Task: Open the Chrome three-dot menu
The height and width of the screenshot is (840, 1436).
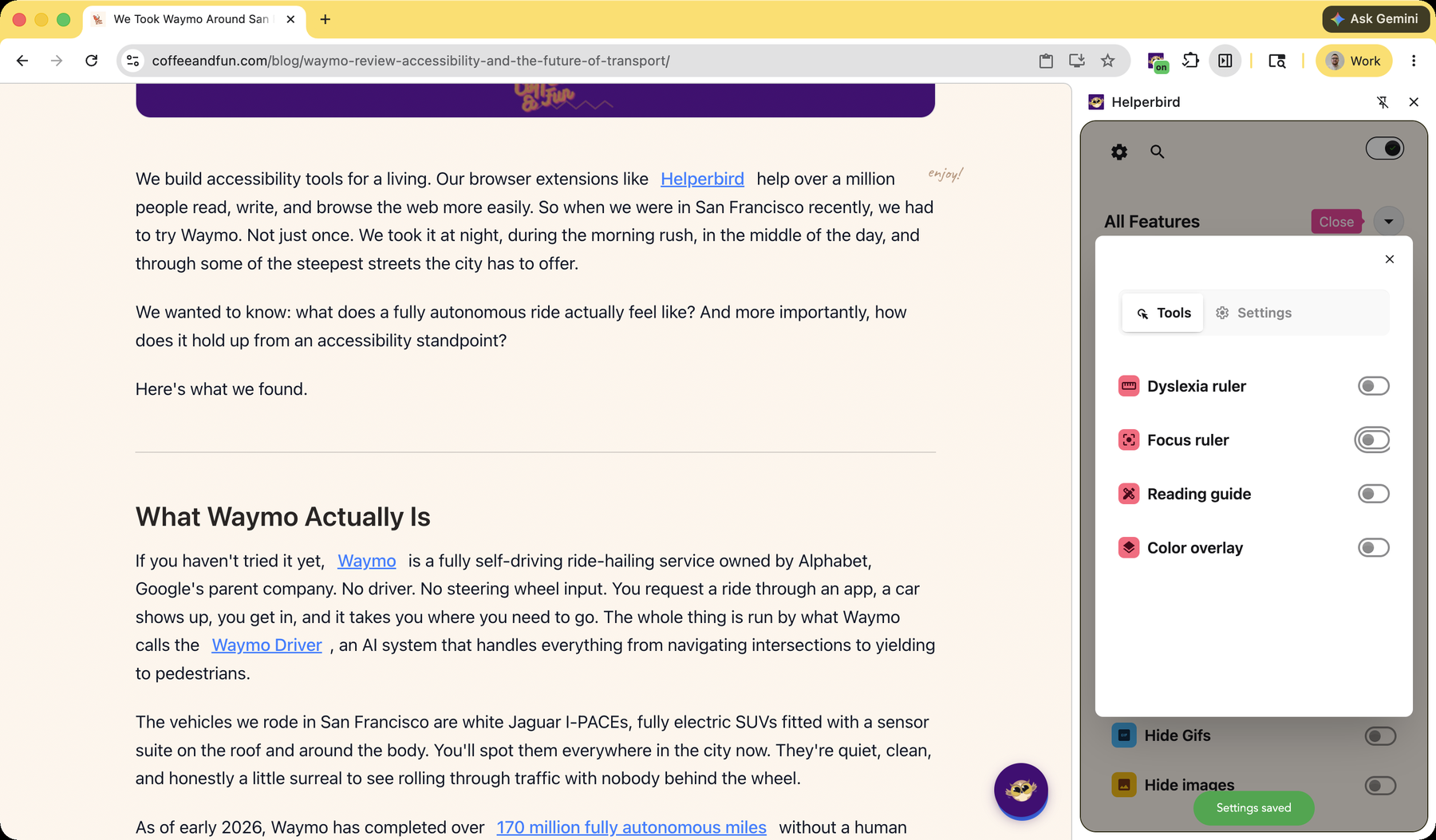Action: click(1414, 61)
